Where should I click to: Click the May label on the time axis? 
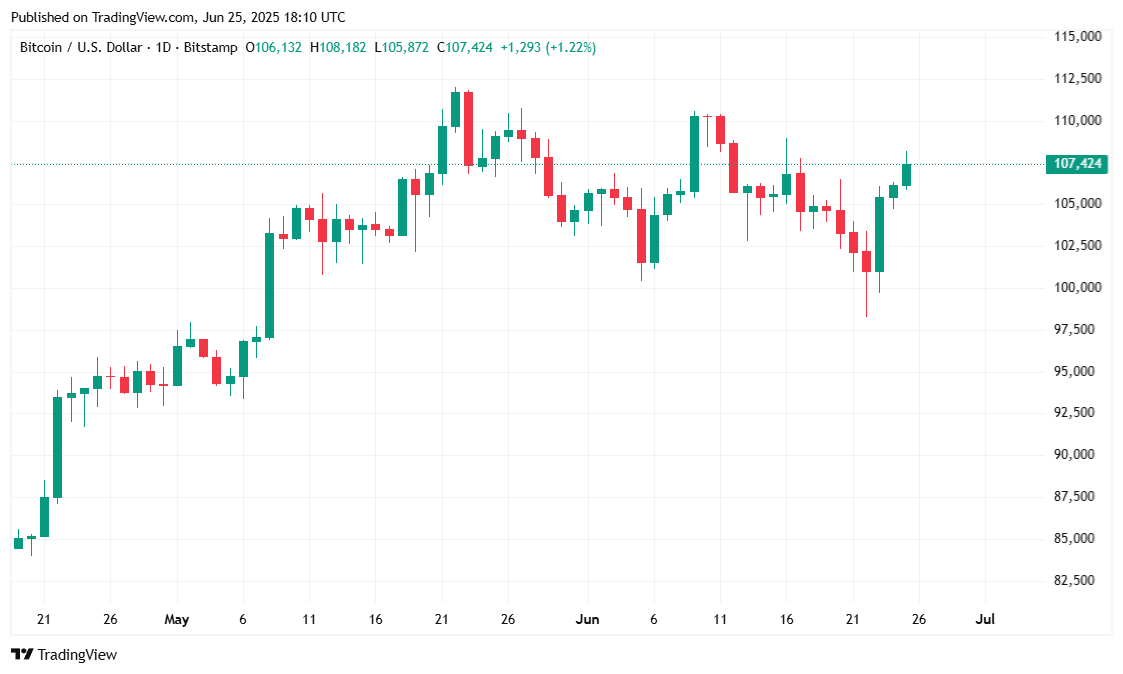coord(177,620)
